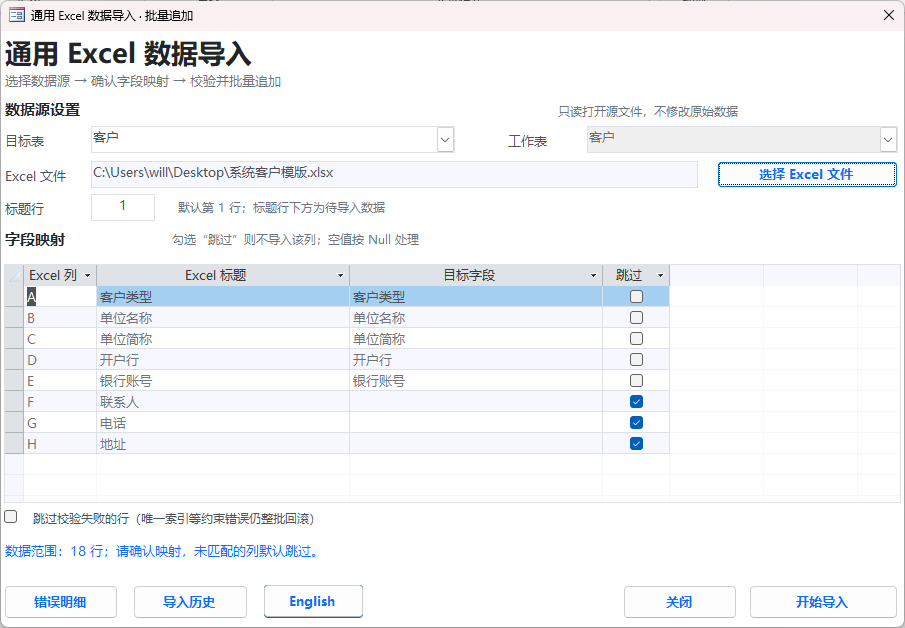Toggle skip for the 银行账号 row
This screenshot has width=905, height=628.
[x=636, y=381]
